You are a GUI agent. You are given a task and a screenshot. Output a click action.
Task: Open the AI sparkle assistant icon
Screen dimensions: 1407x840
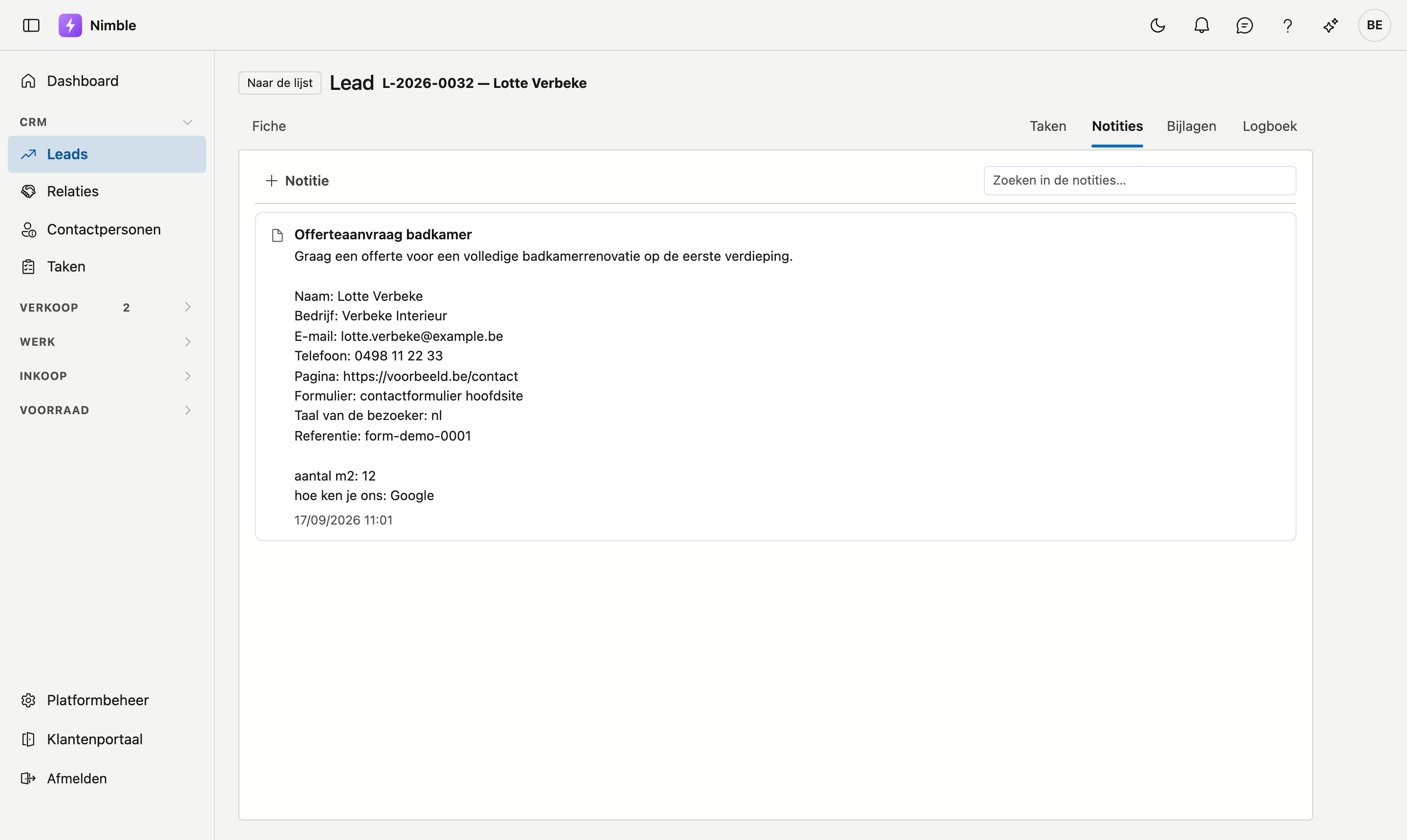click(x=1331, y=25)
